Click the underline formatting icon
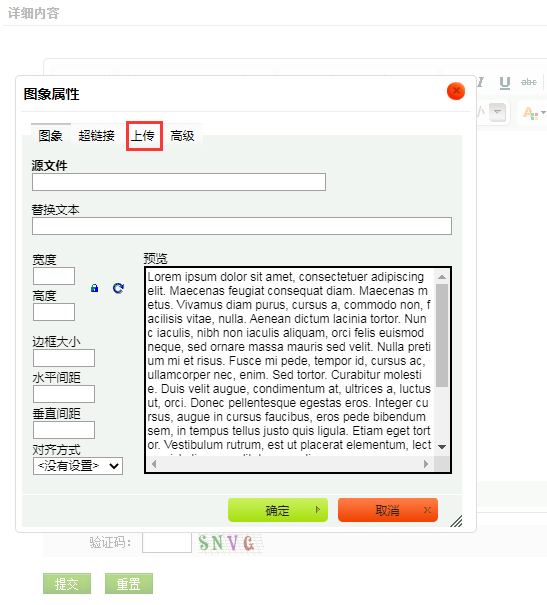Screen dimensions: 547x605 pos(505,82)
